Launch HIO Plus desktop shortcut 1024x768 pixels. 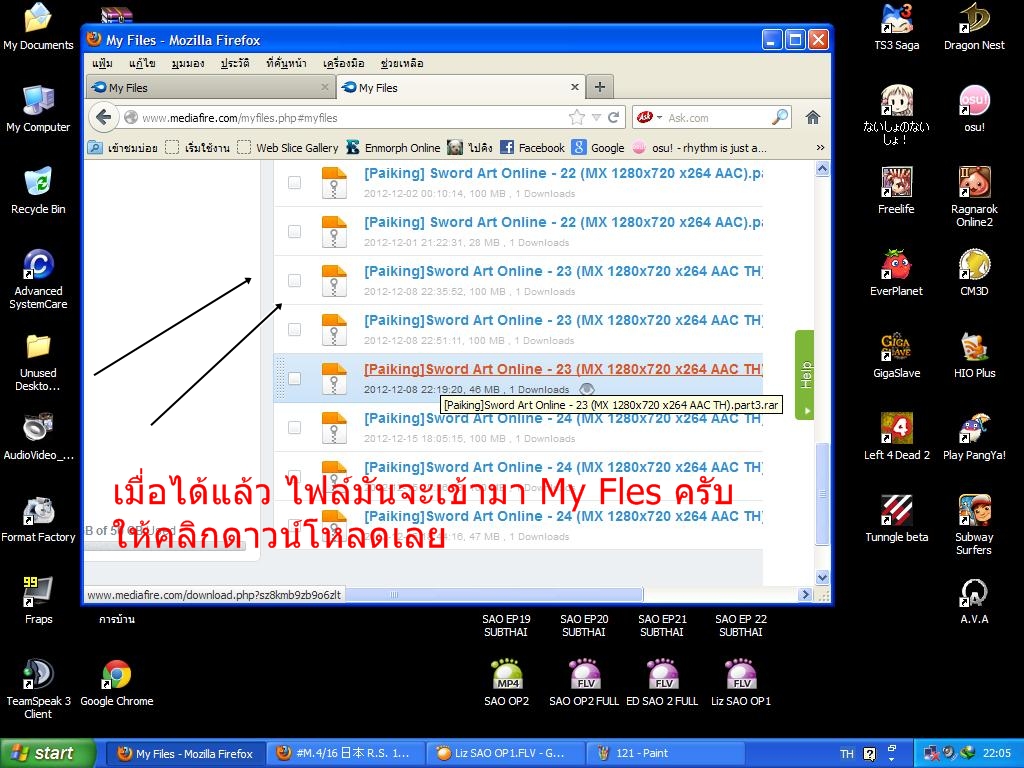[974, 355]
